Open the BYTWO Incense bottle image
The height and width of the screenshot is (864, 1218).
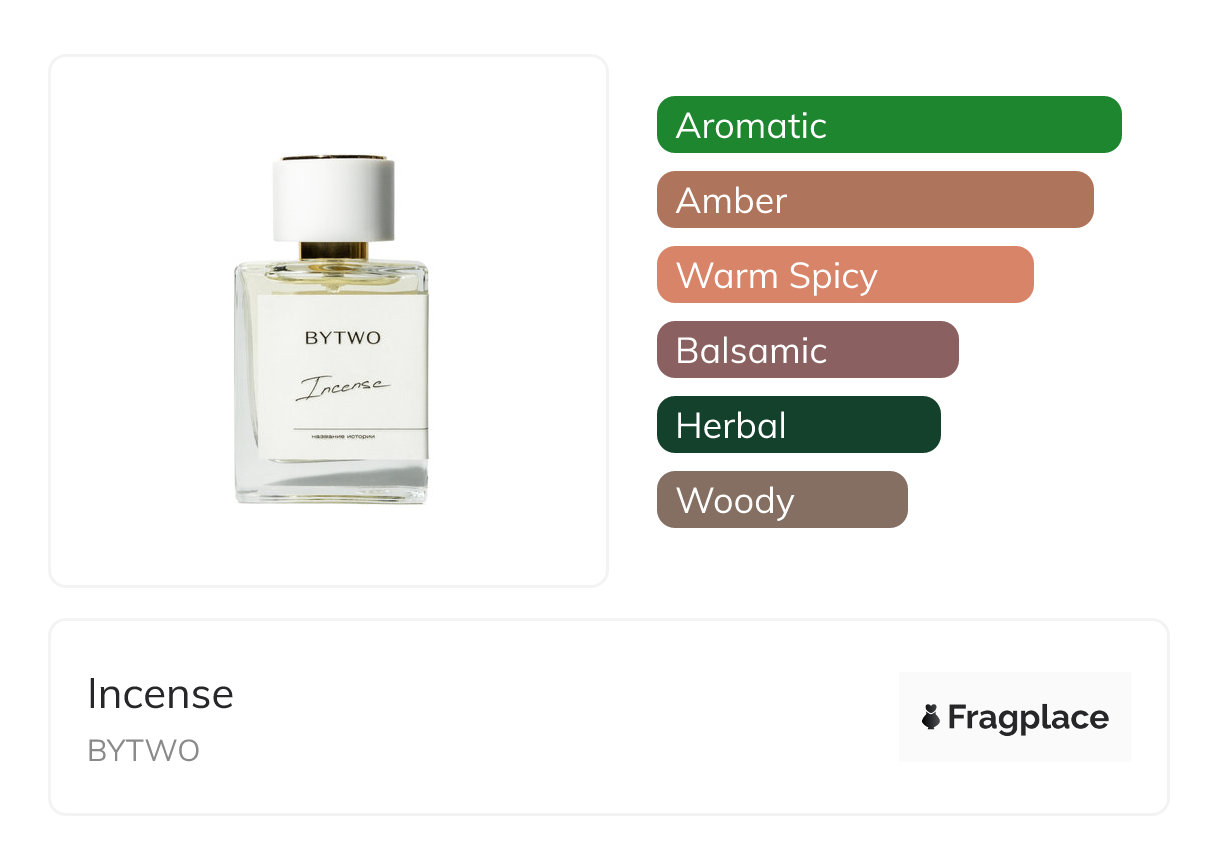point(332,329)
